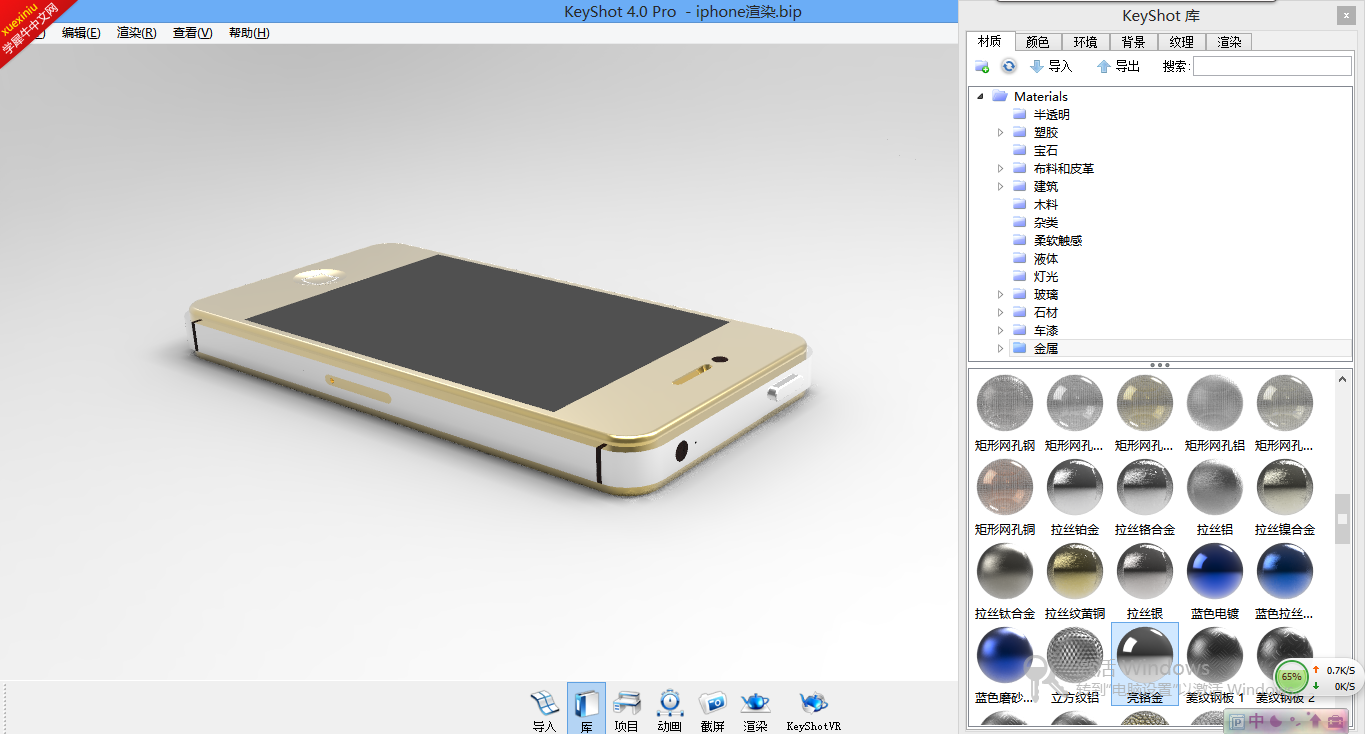Switch to the 环境 environments tab
Screen dimensions: 1365x734
pos(1086,42)
